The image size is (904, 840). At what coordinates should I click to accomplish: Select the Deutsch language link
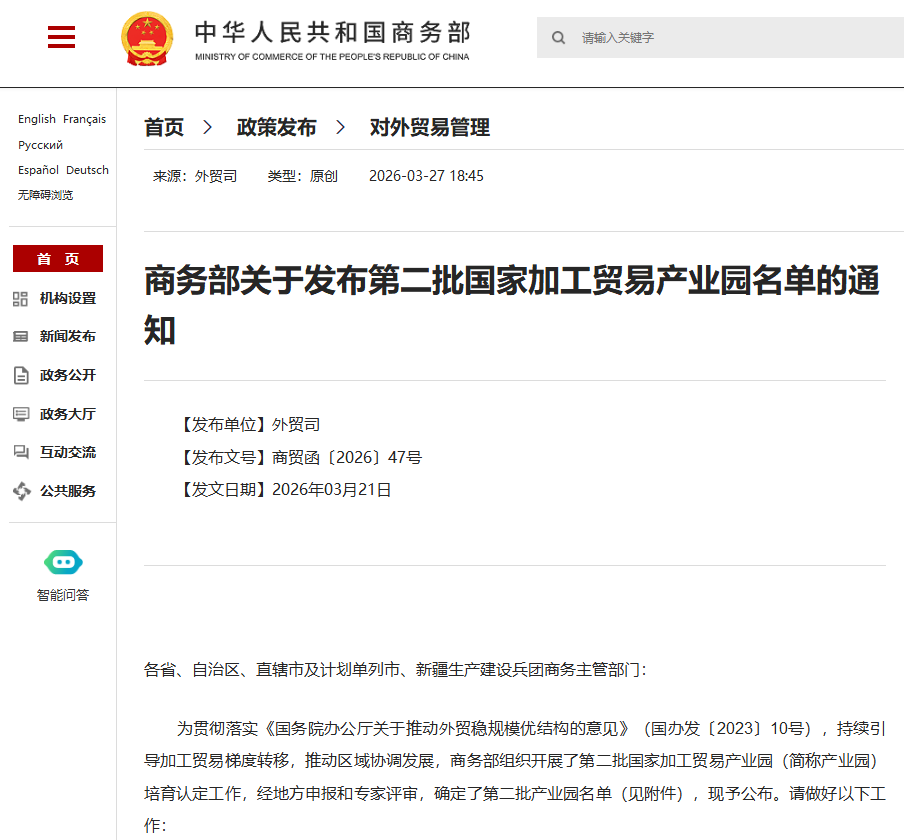[88, 170]
